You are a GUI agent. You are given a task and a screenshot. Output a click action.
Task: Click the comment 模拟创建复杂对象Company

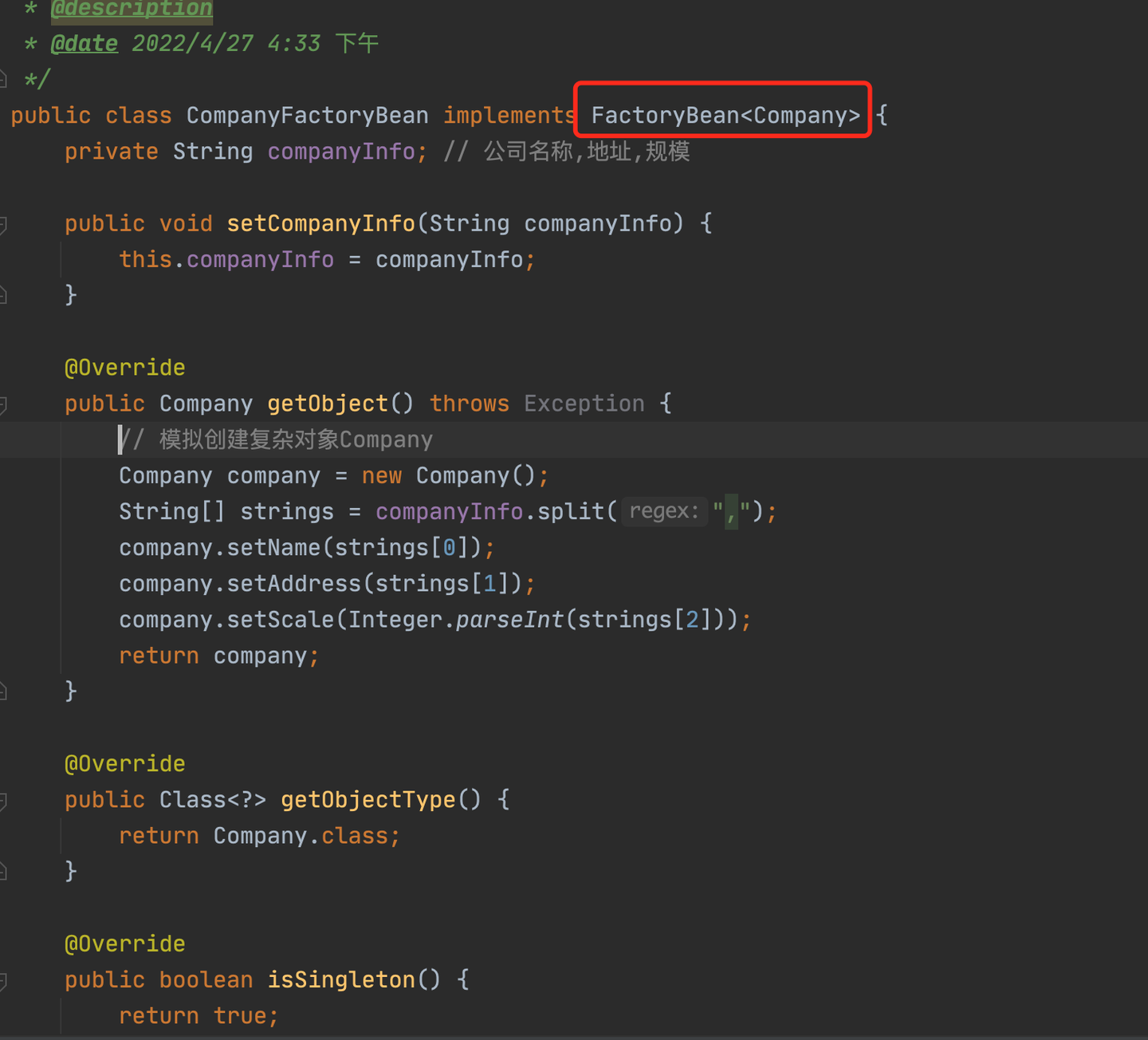pyautogui.click(x=276, y=439)
